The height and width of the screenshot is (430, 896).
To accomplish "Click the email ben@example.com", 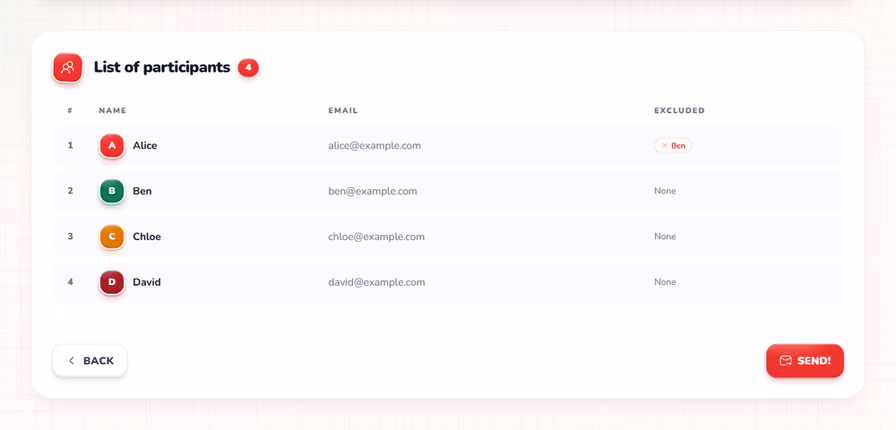I will [373, 191].
